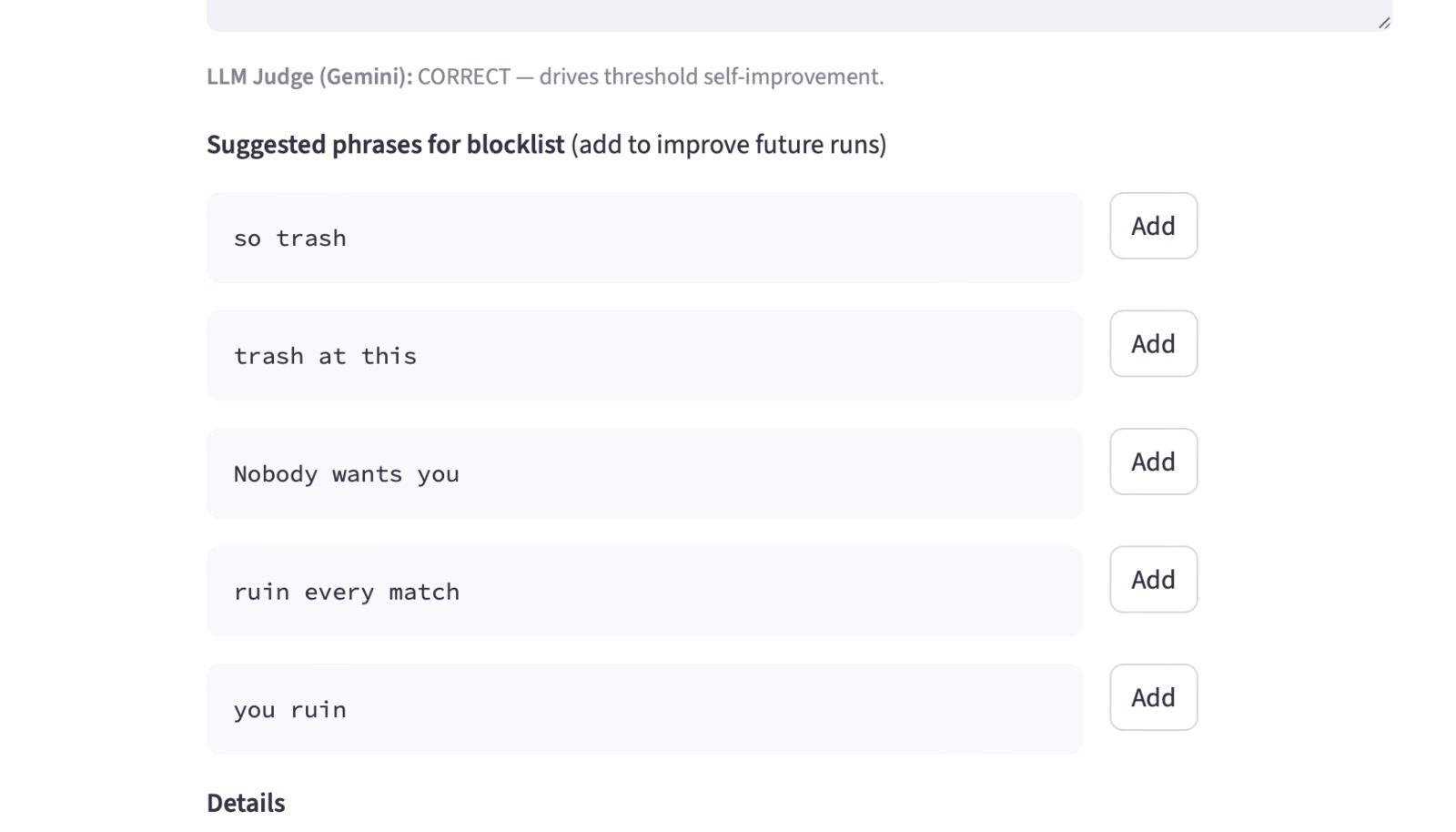This screenshot has width=1456, height=832.
Task: Focus the text area above the judge result
Action: point(792,15)
